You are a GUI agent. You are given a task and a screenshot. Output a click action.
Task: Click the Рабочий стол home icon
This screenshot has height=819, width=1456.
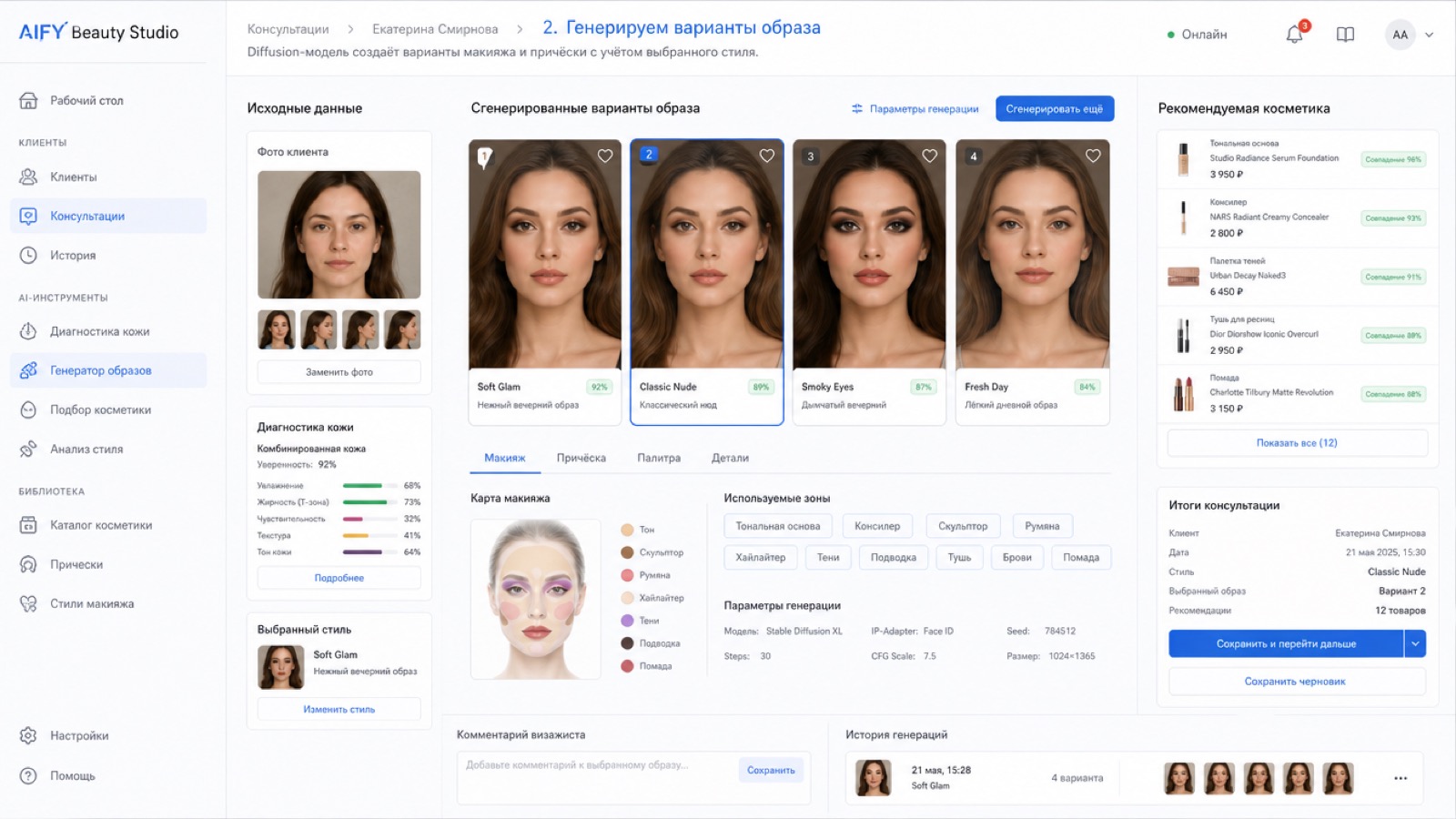tap(28, 100)
